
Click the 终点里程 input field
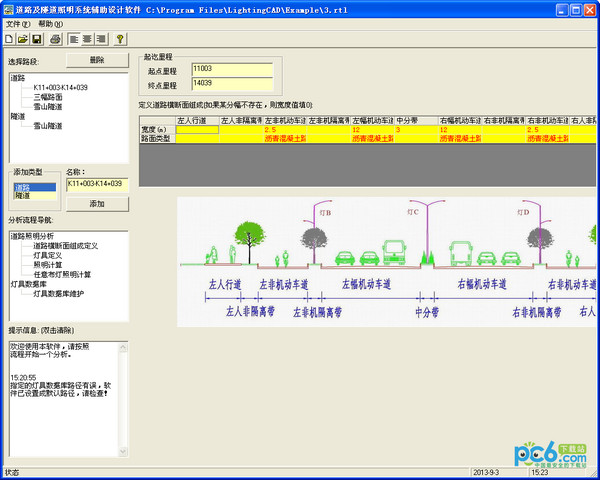click(231, 84)
